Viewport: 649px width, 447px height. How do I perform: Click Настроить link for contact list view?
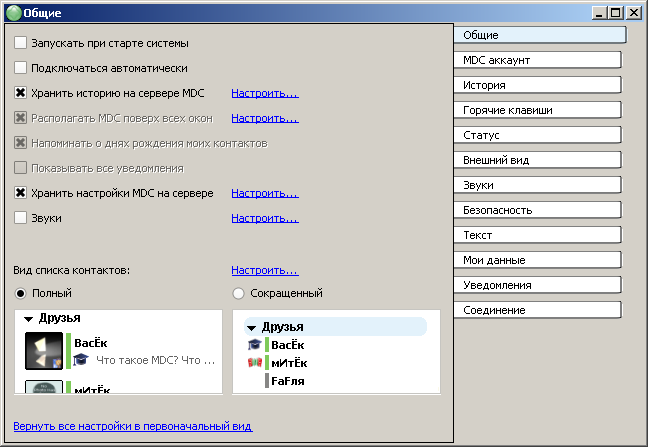[265, 270]
